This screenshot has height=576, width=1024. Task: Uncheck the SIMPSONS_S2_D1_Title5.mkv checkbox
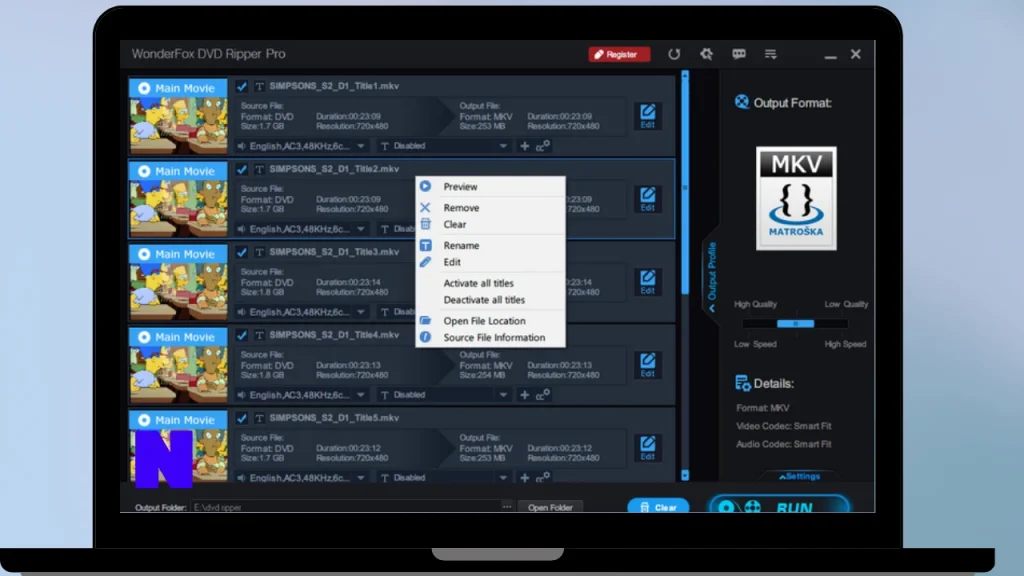(242, 418)
